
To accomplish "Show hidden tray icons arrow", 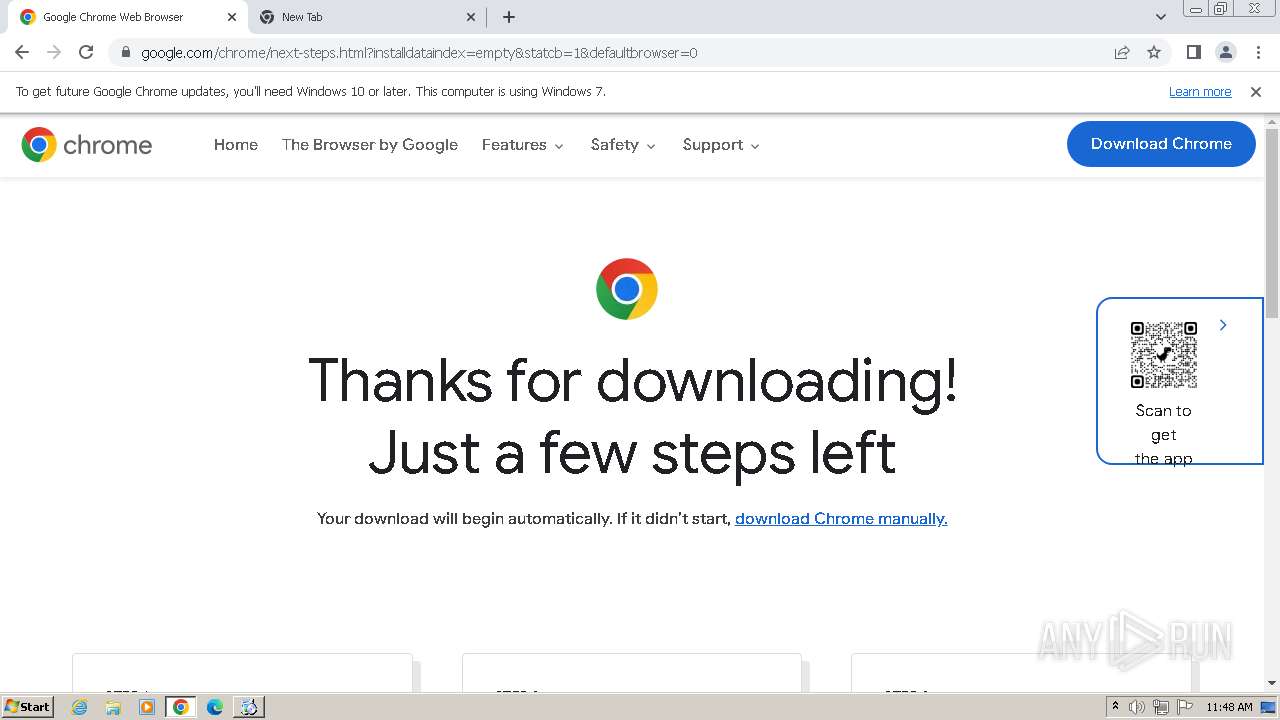I will [x=1115, y=707].
